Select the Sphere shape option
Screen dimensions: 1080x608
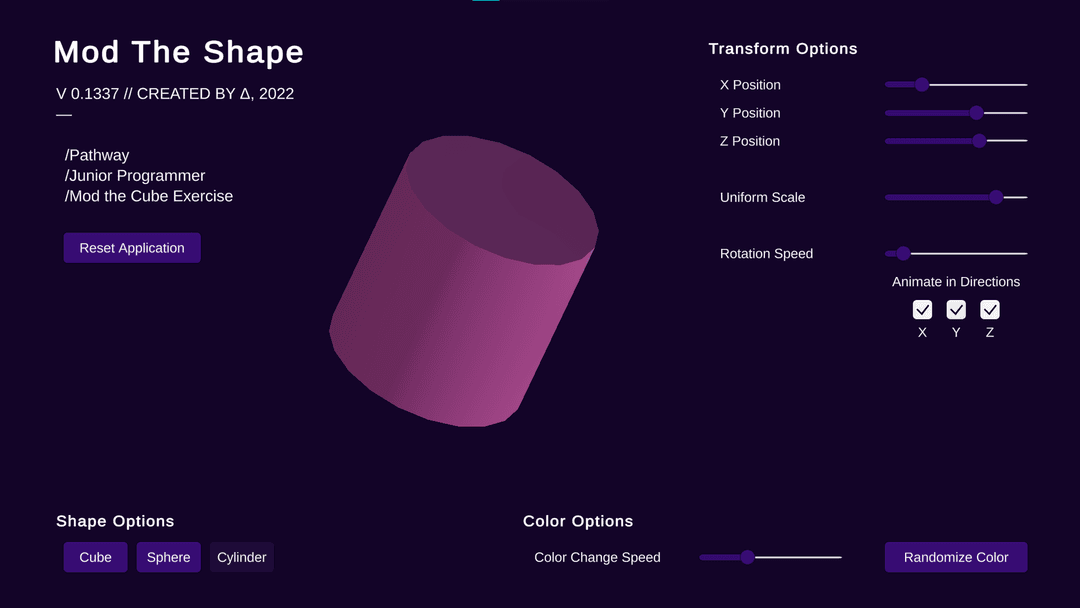pos(168,557)
